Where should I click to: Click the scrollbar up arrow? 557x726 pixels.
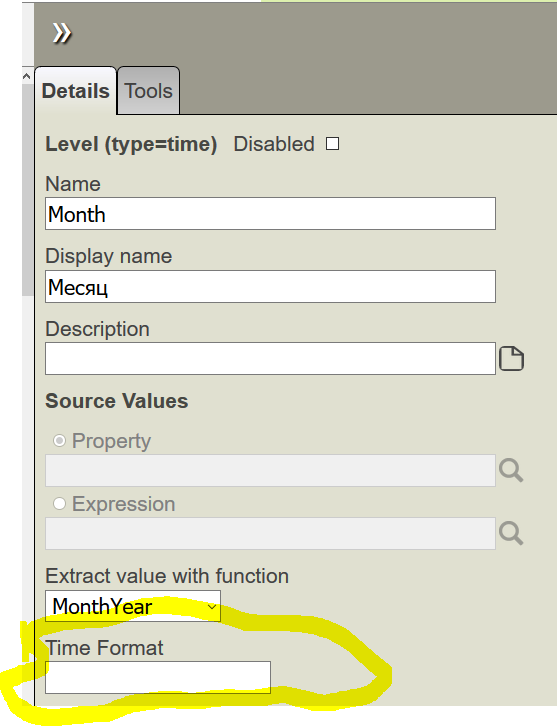[27, 76]
